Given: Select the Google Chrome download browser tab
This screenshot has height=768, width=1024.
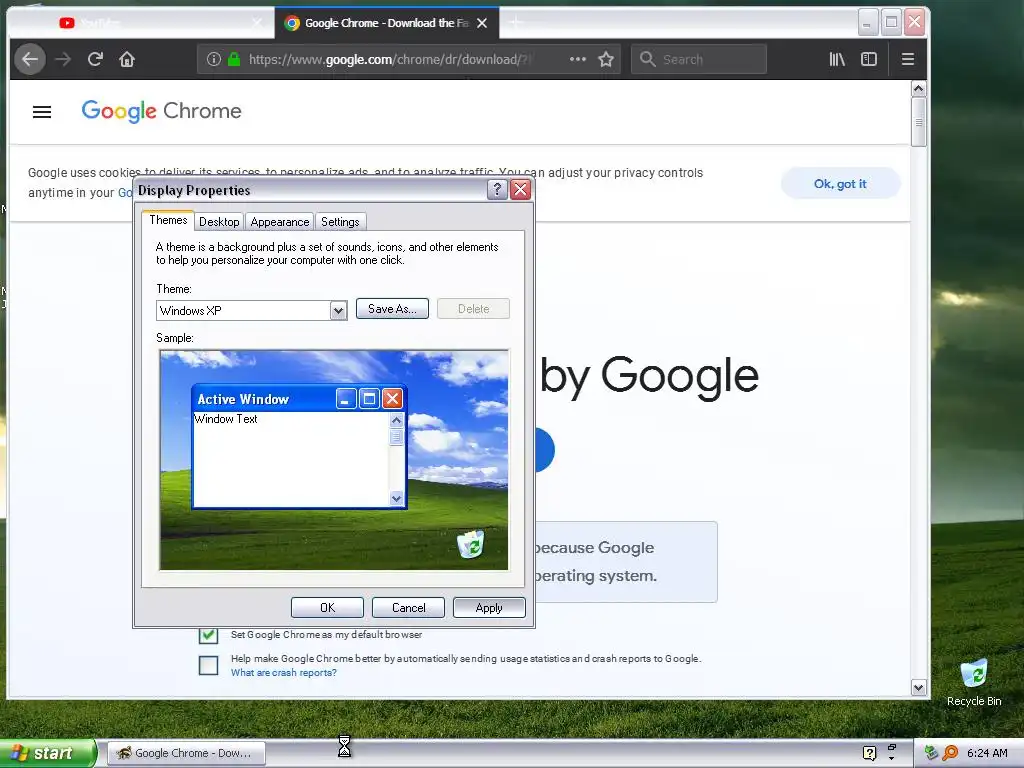Looking at the screenshot, I should point(387,23).
